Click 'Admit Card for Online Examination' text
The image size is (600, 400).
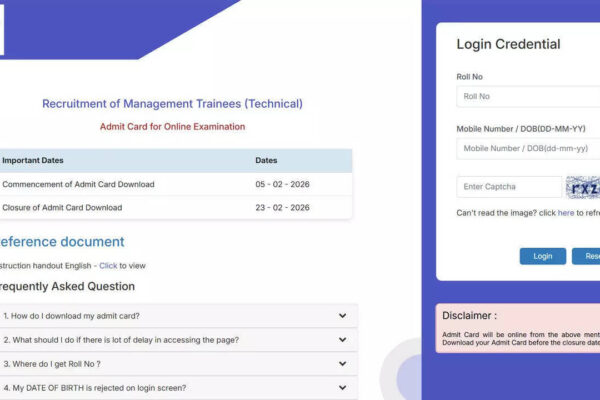[173, 127]
